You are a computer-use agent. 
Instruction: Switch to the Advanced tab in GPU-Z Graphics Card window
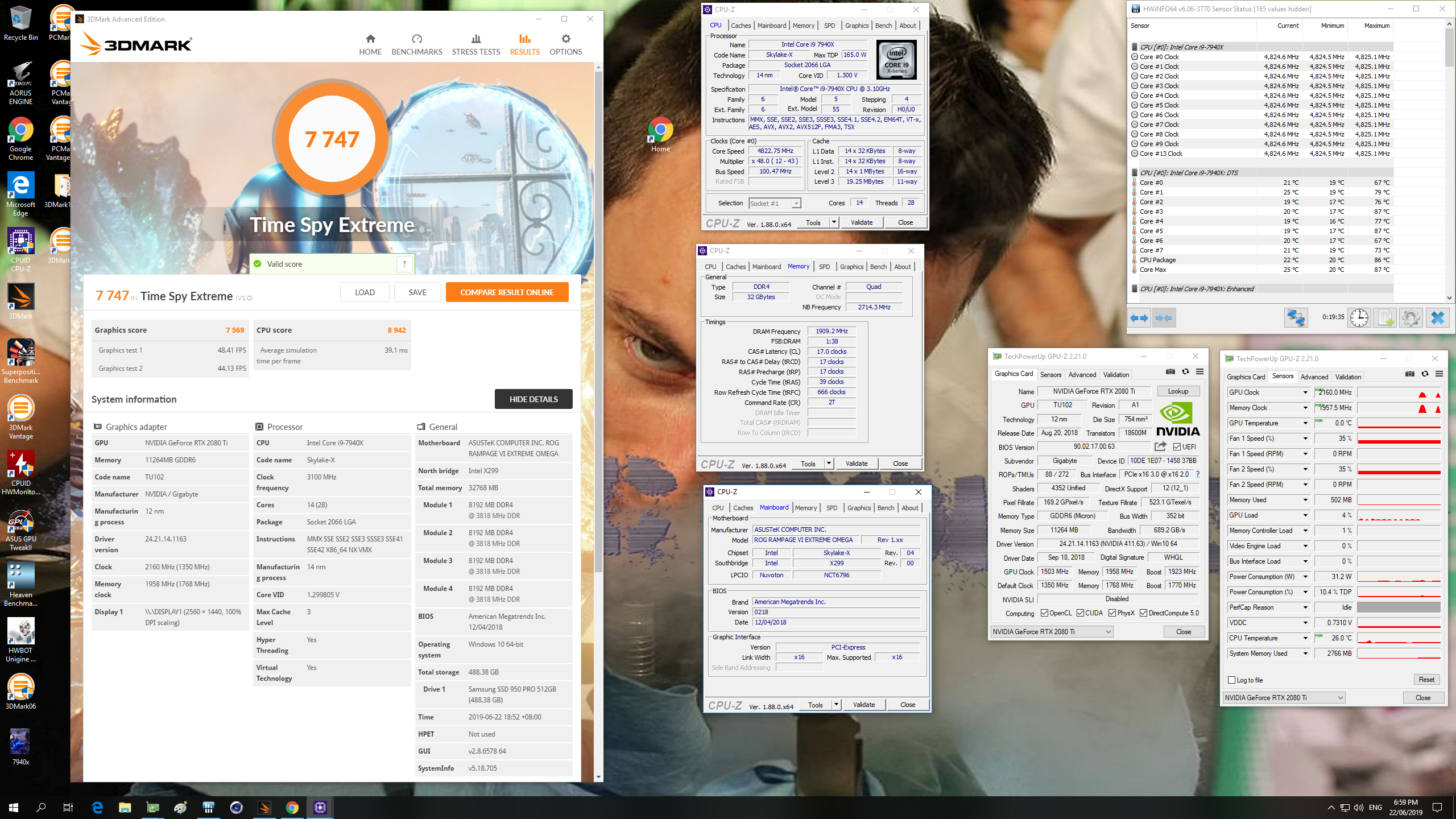[1082, 375]
